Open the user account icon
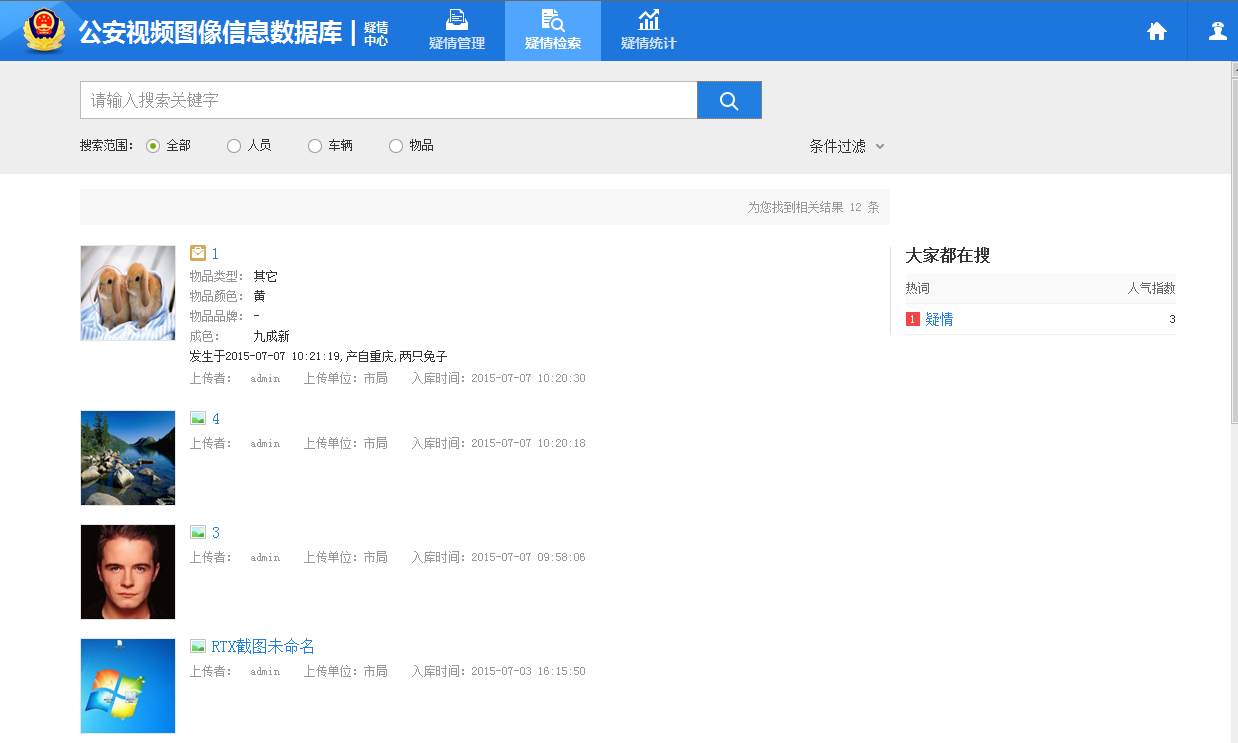 point(1217,31)
